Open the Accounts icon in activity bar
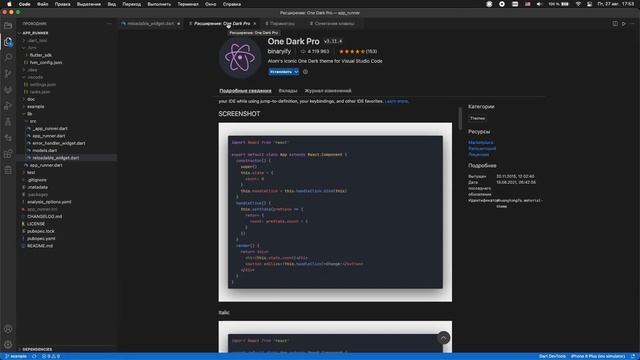The image size is (640, 360). pos(8,329)
